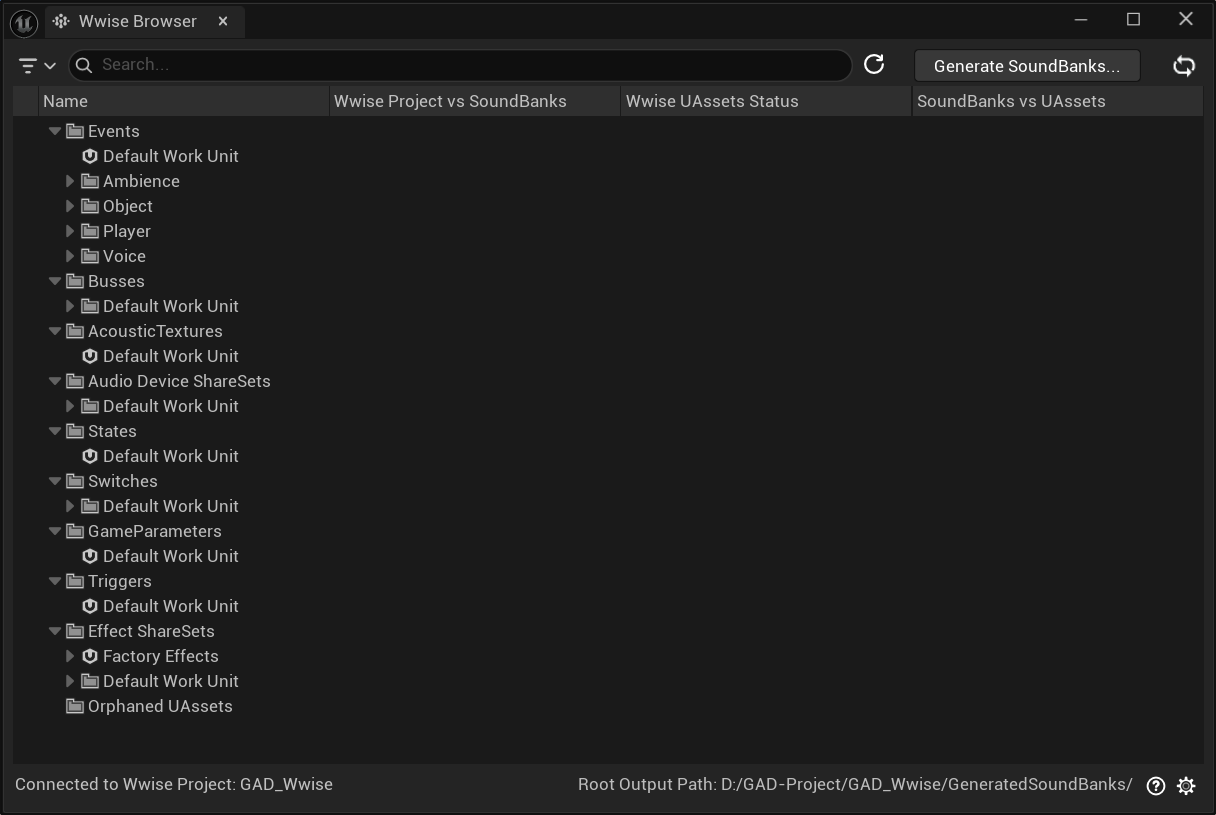Open the filter options dropdown
1216x815 pixels.
click(37, 65)
